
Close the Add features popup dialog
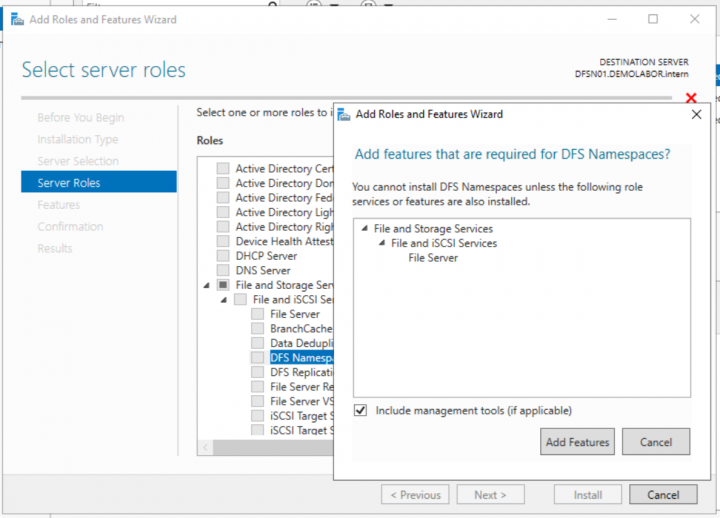696,114
